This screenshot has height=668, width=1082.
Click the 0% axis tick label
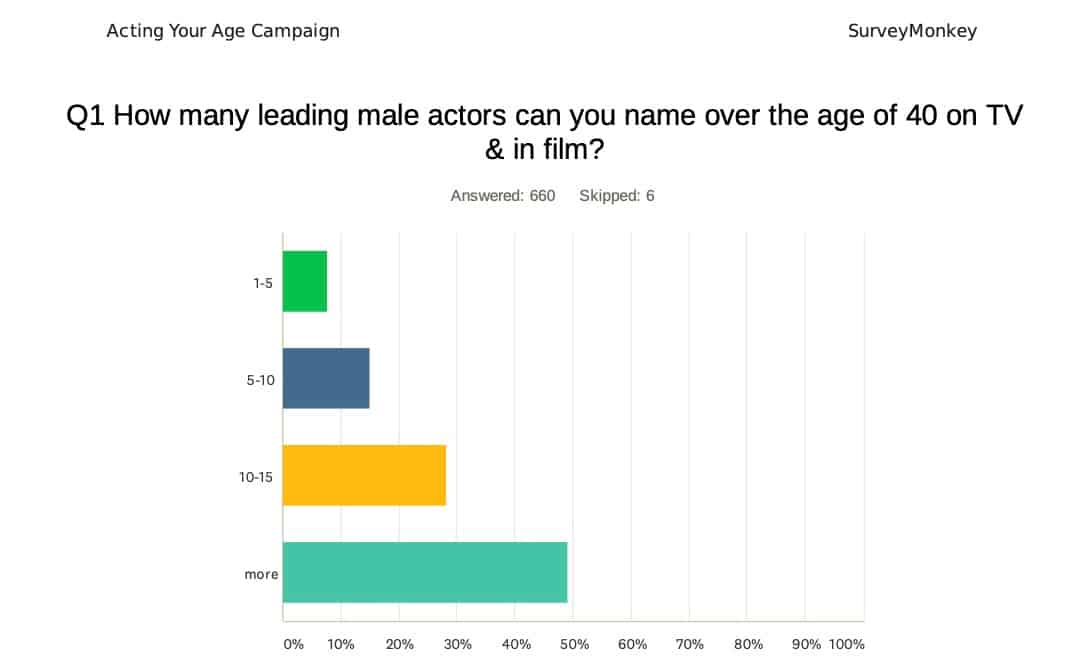(x=293, y=644)
